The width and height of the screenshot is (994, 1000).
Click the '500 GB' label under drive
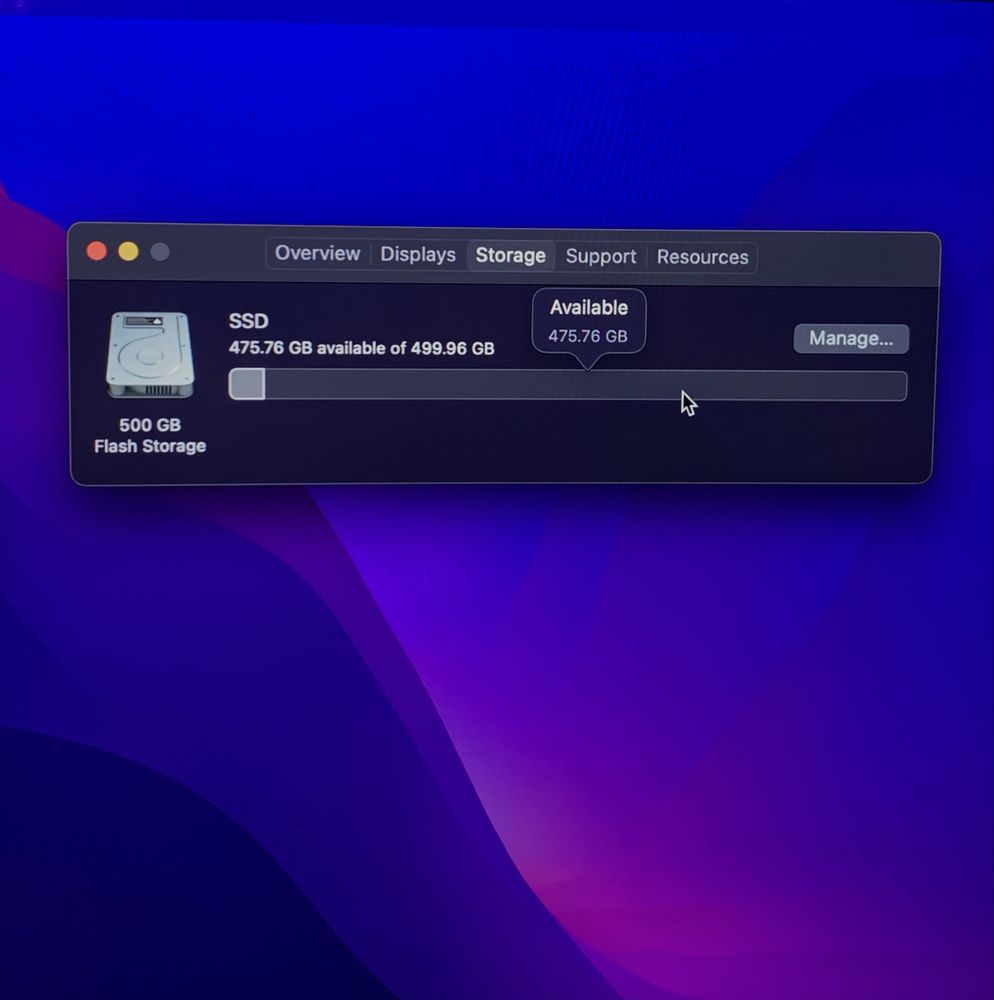[x=150, y=425]
